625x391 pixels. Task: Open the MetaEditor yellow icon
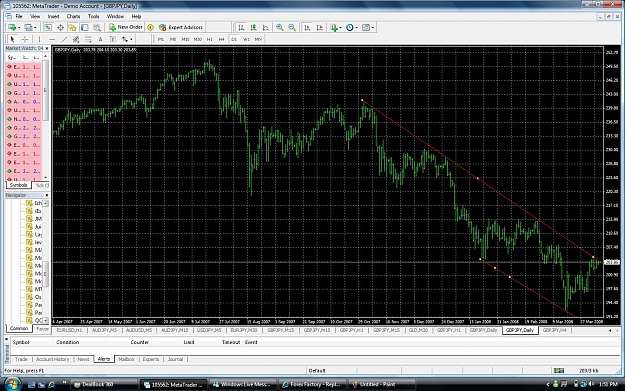[x=151, y=28]
